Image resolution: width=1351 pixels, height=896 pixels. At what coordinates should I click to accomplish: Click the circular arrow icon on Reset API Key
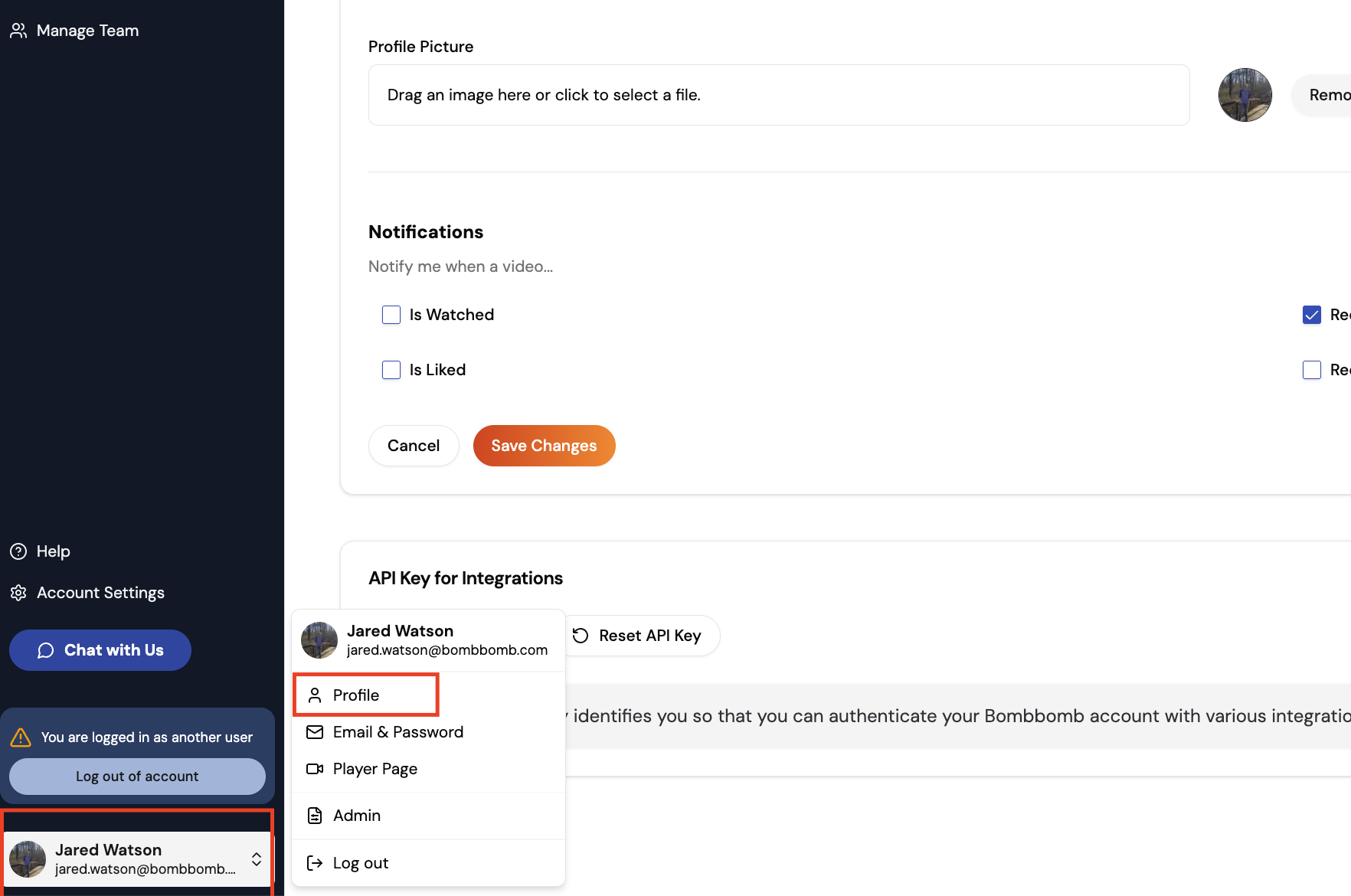[580, 635]
